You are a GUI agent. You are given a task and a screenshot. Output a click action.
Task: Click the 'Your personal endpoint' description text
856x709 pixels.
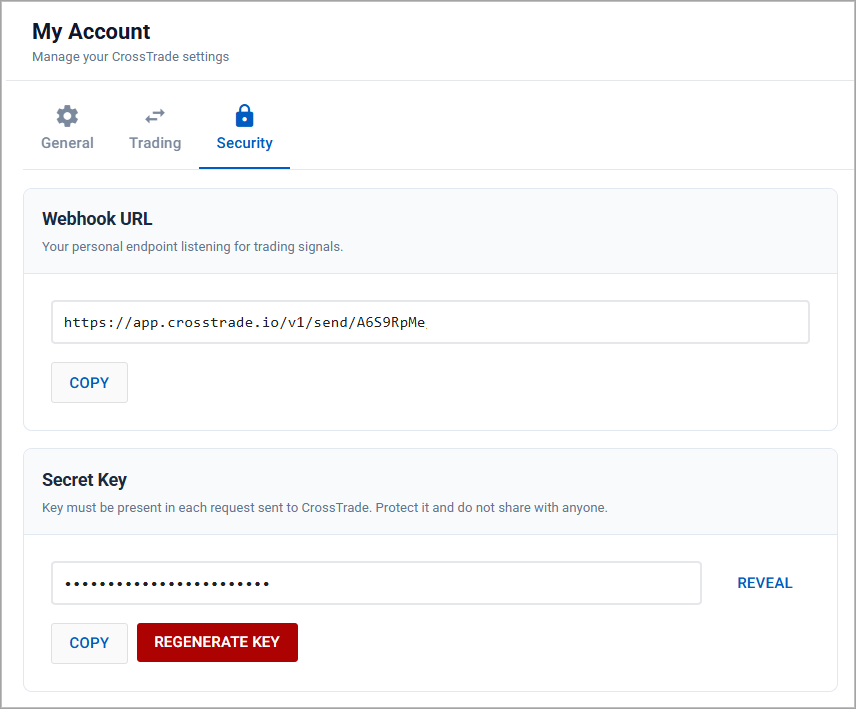click(x=192, y=246)
